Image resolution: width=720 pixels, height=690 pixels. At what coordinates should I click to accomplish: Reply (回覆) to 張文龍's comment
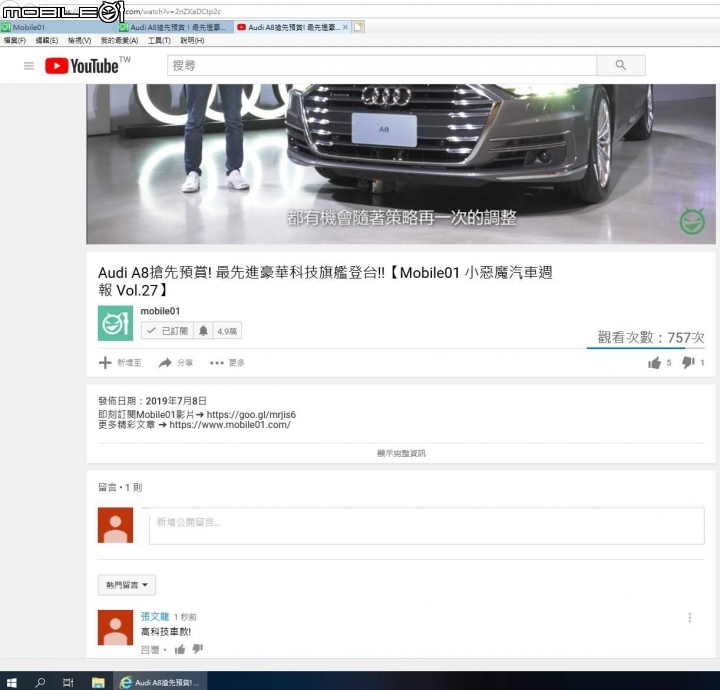click(x=150, y=650)
